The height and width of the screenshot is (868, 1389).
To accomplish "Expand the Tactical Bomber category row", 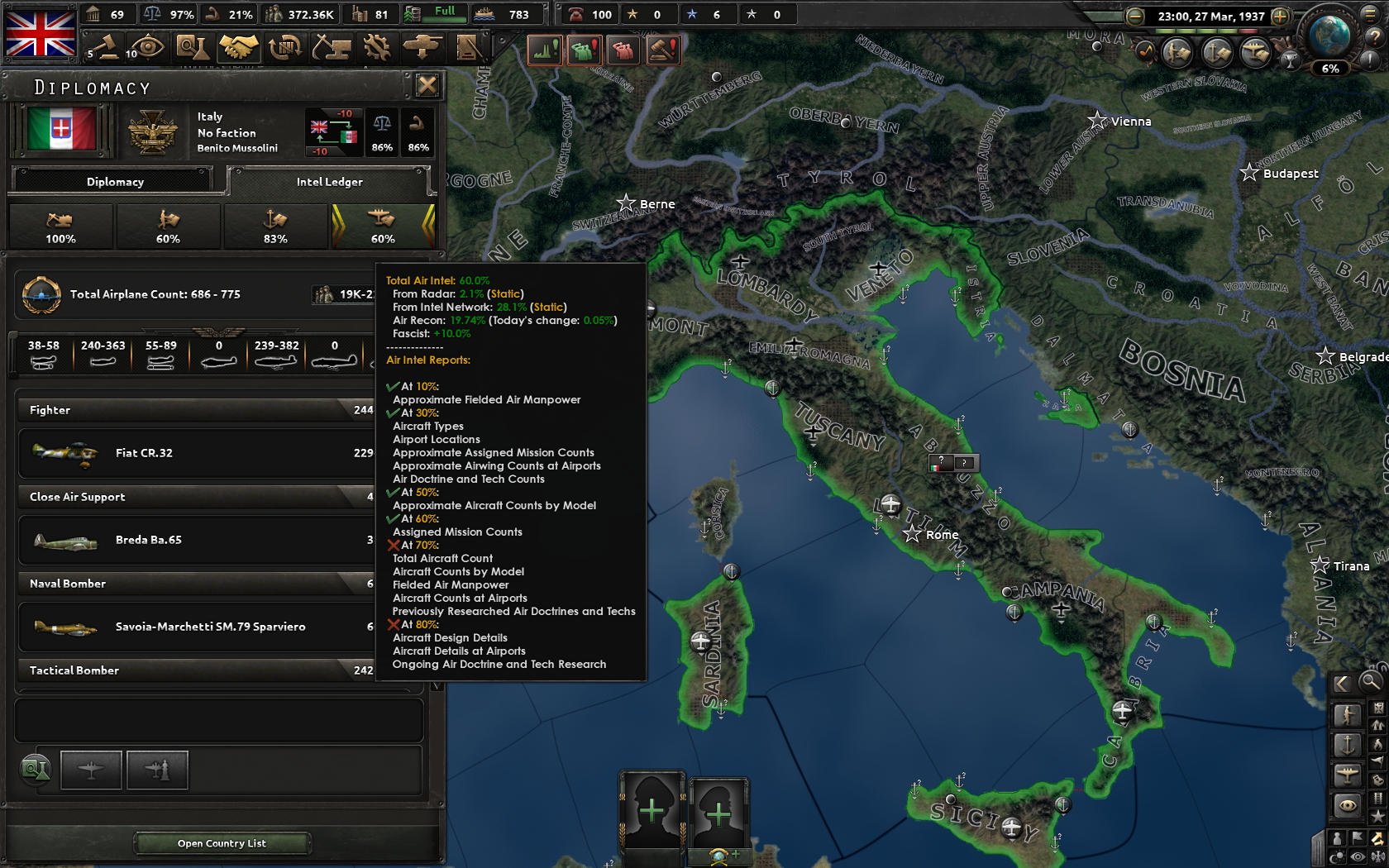I will tap(197, 670).
